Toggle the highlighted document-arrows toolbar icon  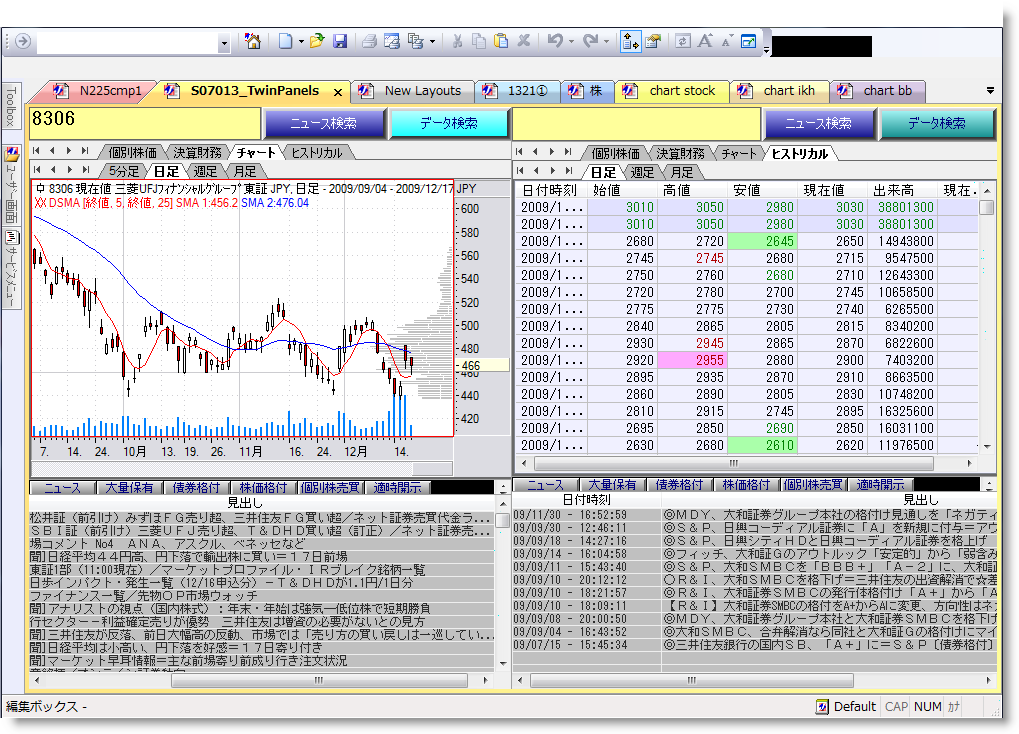pos(630,41)
